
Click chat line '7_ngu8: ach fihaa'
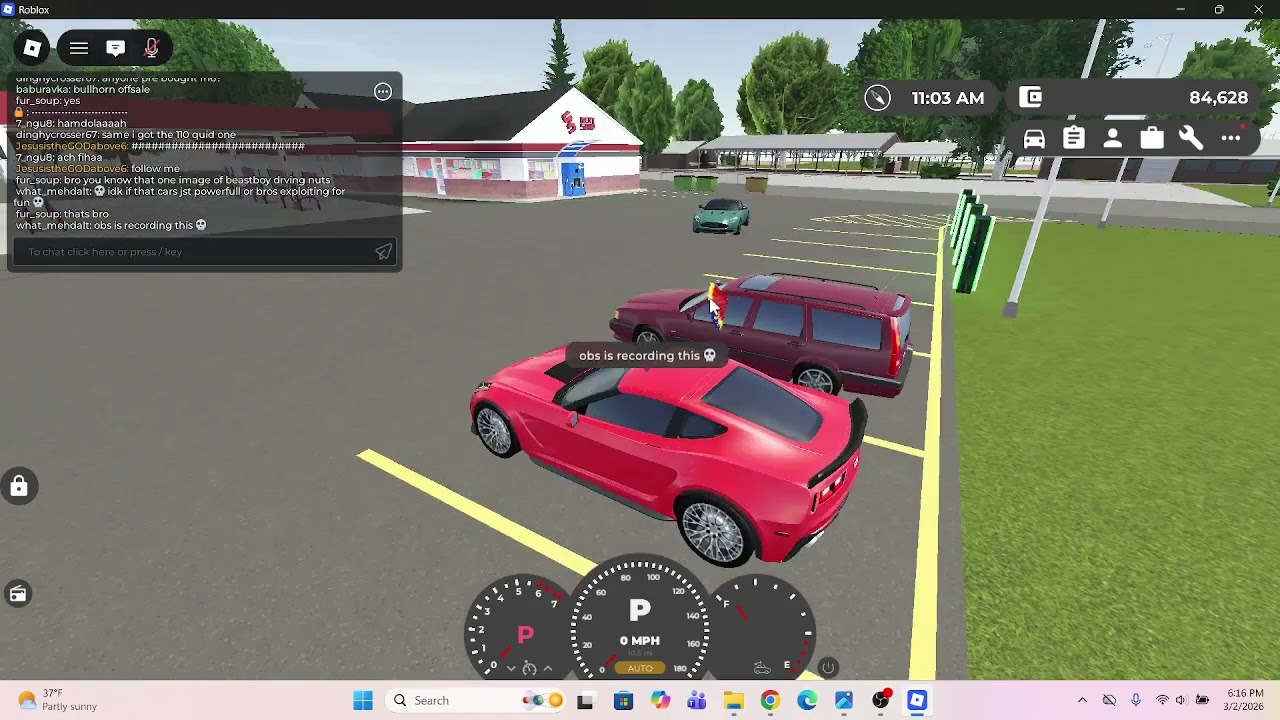pyautogui.click(x=59, y=158)
